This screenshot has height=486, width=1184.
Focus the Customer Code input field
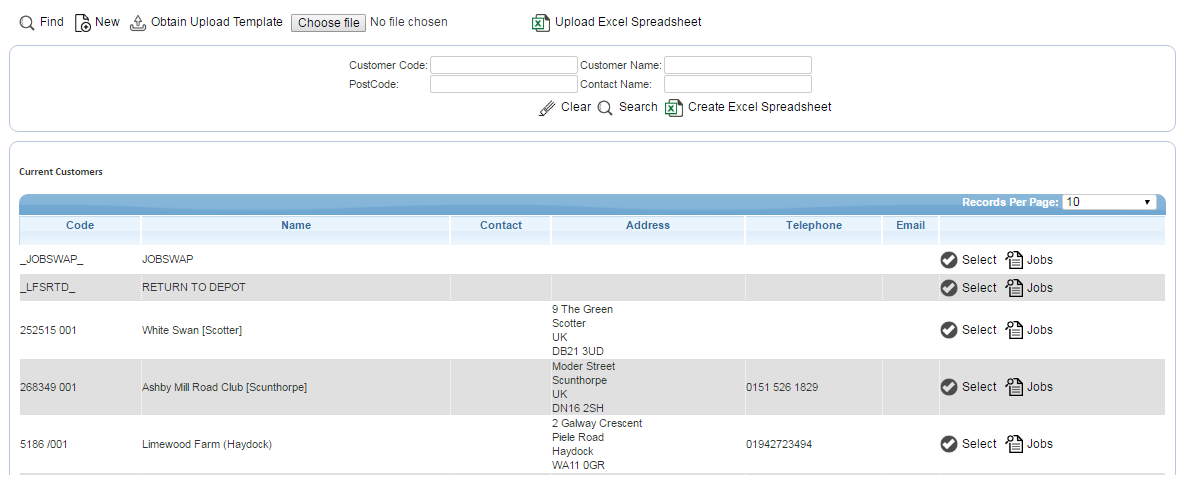(504, 65)
